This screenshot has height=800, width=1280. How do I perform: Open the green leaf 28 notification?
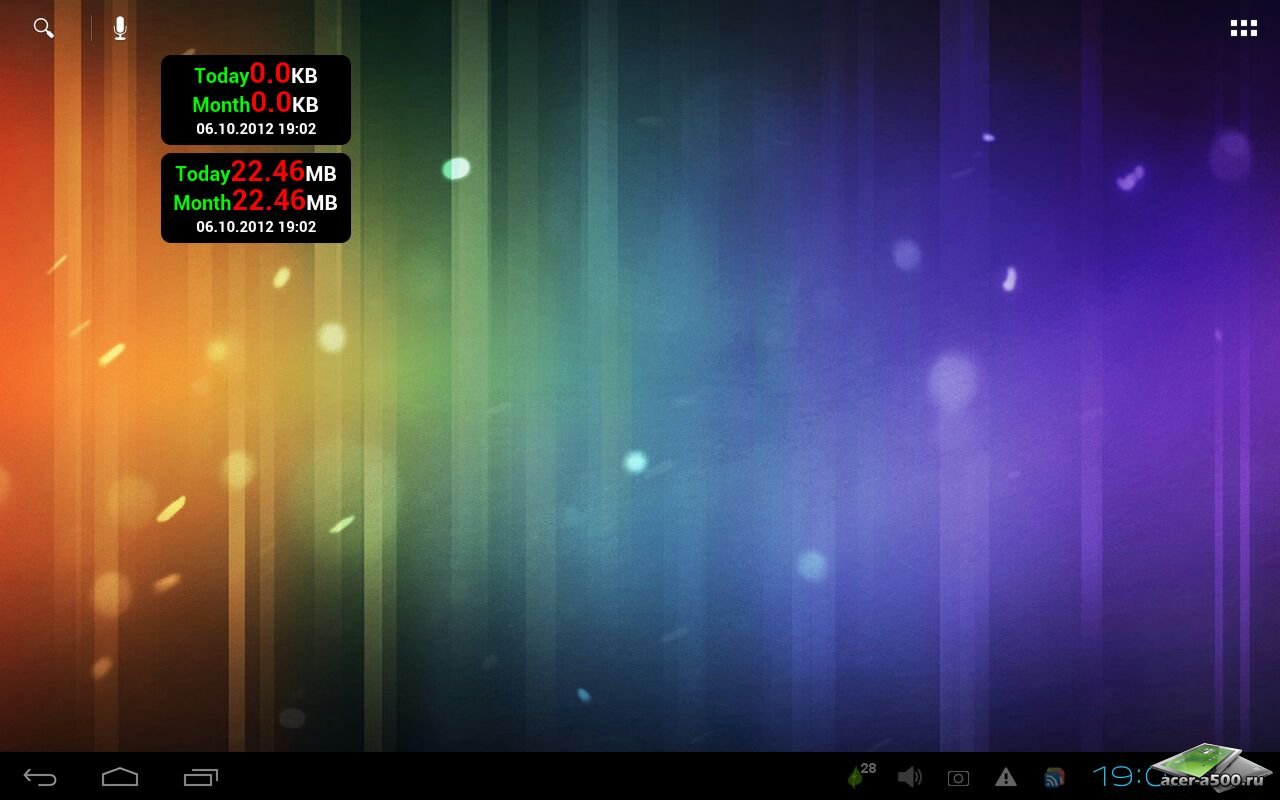pyautogui.click(x=859, y=776)
